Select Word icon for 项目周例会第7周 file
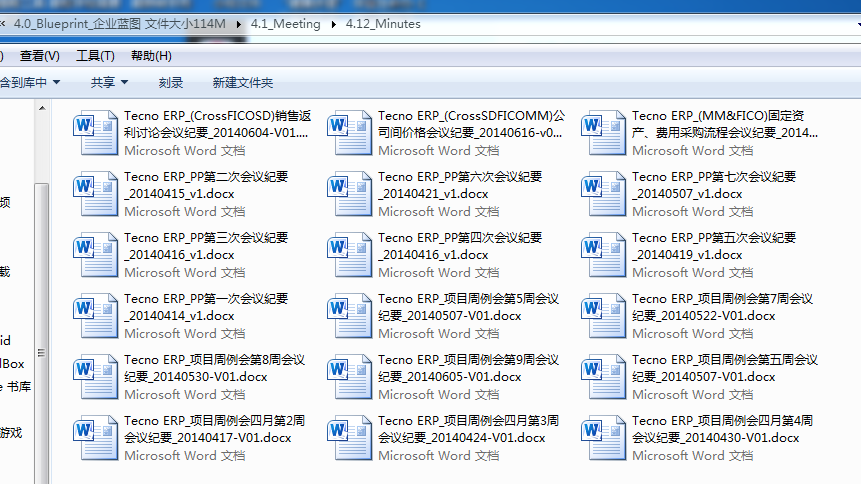The image size is (861, 484). click(603, 316)
